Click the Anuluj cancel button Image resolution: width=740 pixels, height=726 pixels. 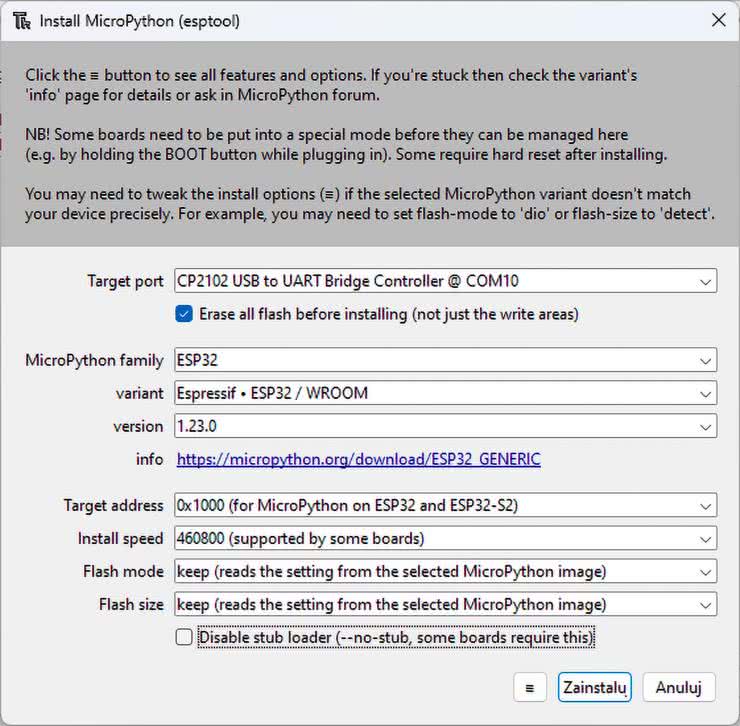(x=679, y=688)
